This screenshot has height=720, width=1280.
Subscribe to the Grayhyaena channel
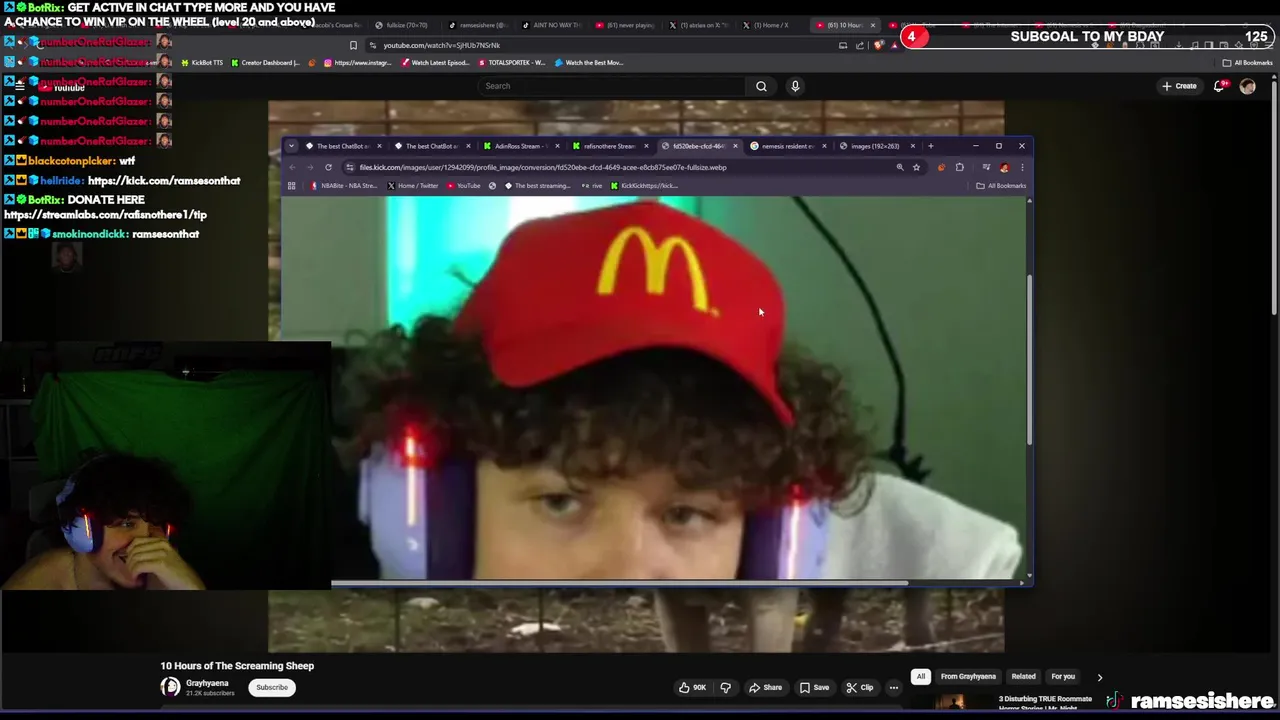coord(271,687)
